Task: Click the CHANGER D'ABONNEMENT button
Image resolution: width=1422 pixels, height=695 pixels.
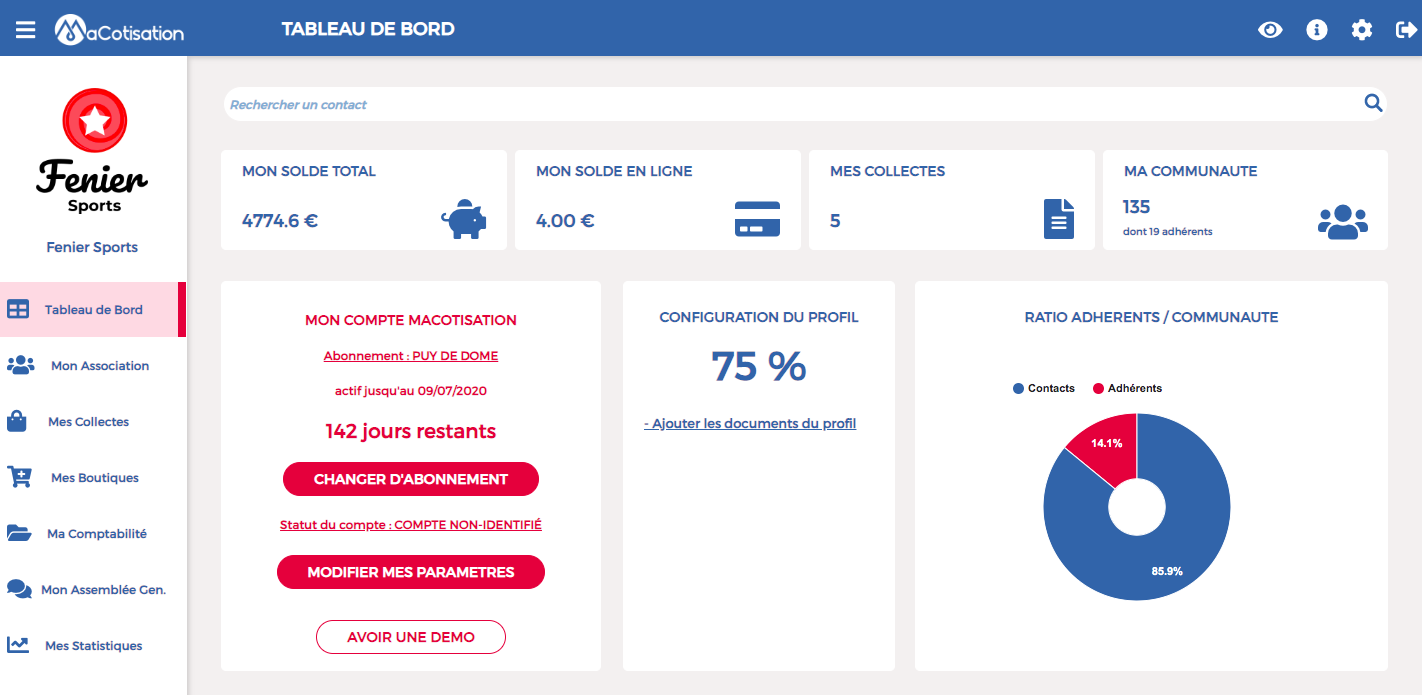Action: click(411, 479)
